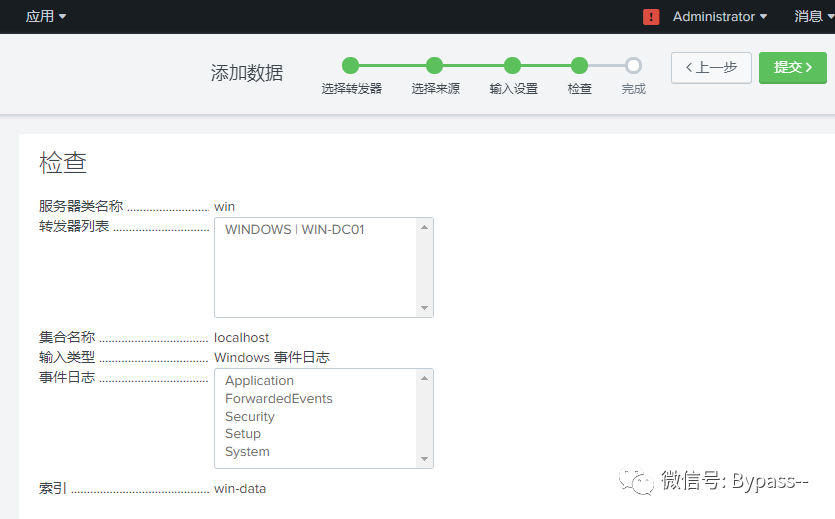Click the 添加数据 title

pos(247,72)
